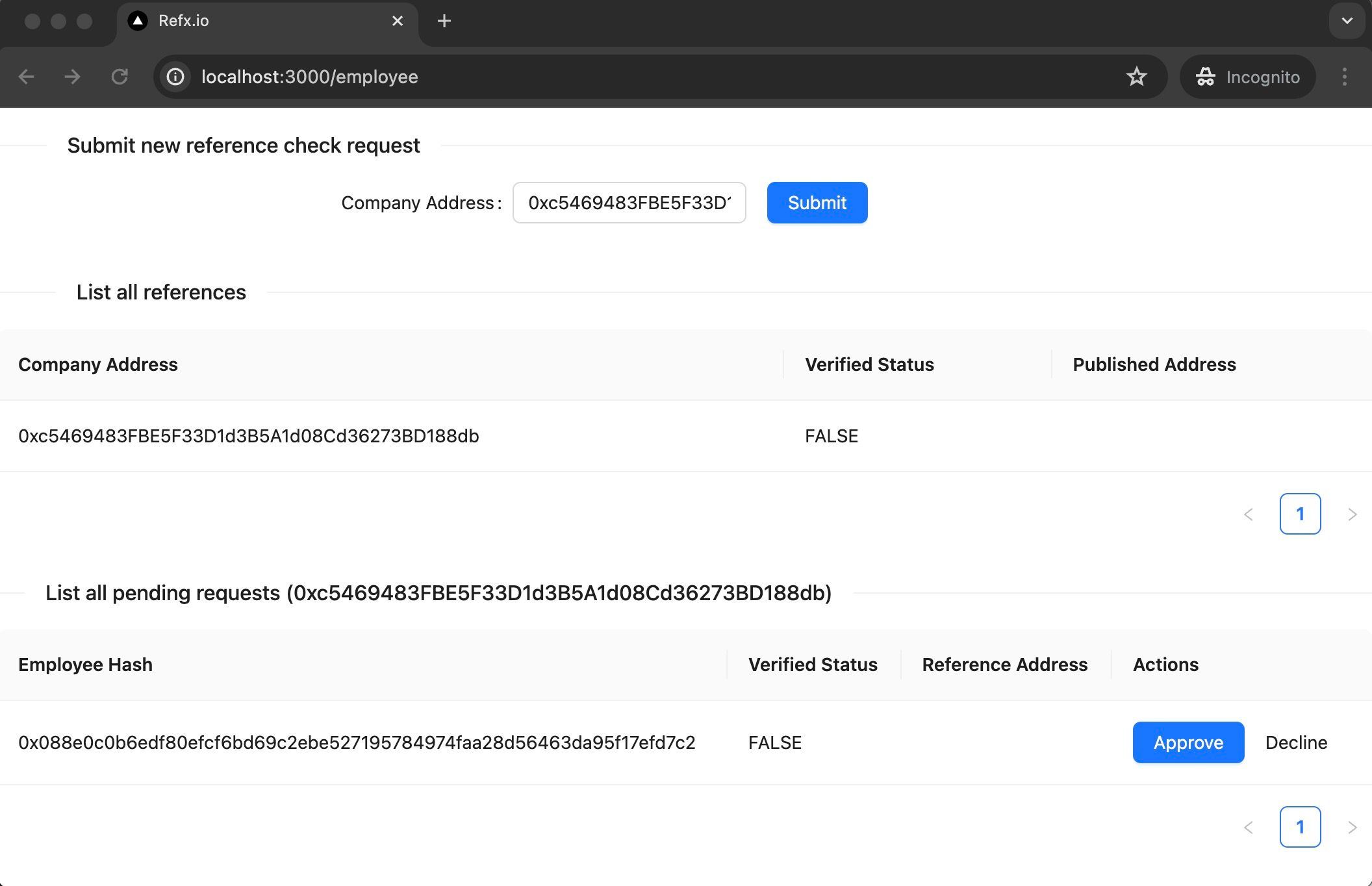Click FALSE status in pending request row
The height and width of the screenshot is (886, 1372).
click(775, 742)
